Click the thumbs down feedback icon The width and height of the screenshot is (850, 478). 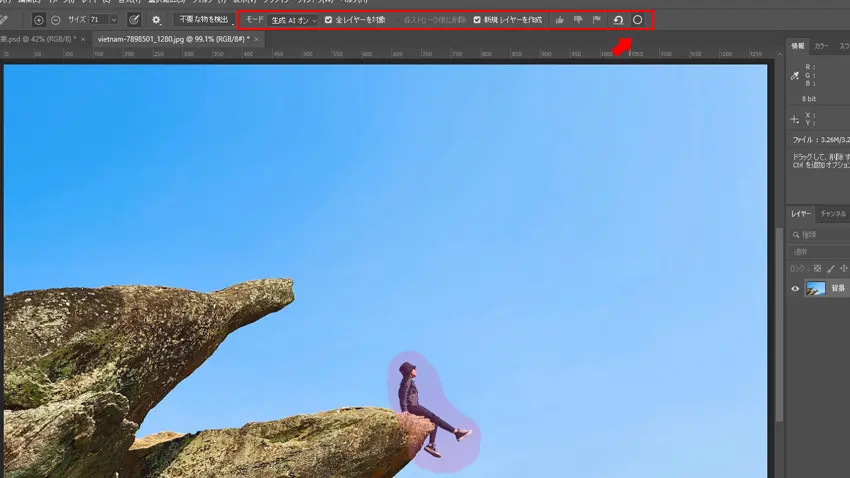click(578, 20)
